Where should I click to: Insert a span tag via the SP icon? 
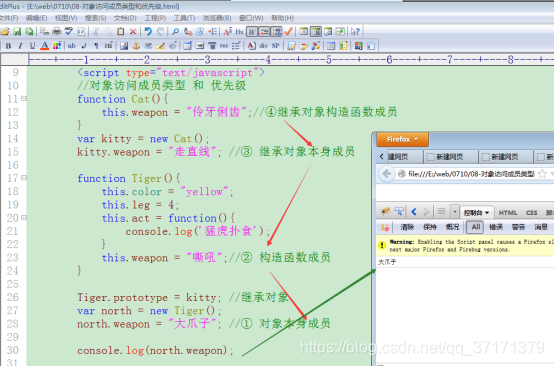tap(276, 46)
